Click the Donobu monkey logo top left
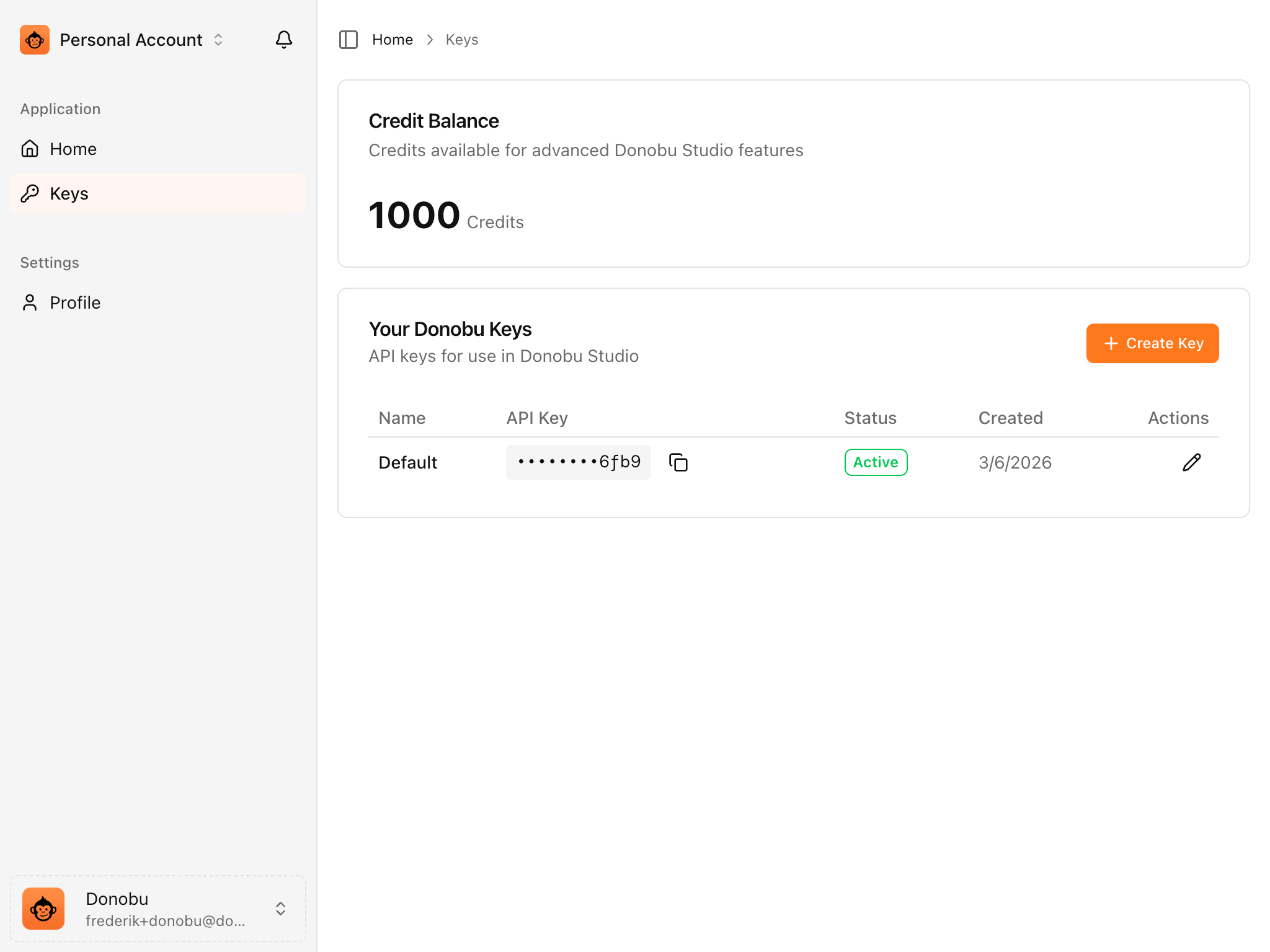The height and width of the screenshot is (952, 1270). click(35, 40)
